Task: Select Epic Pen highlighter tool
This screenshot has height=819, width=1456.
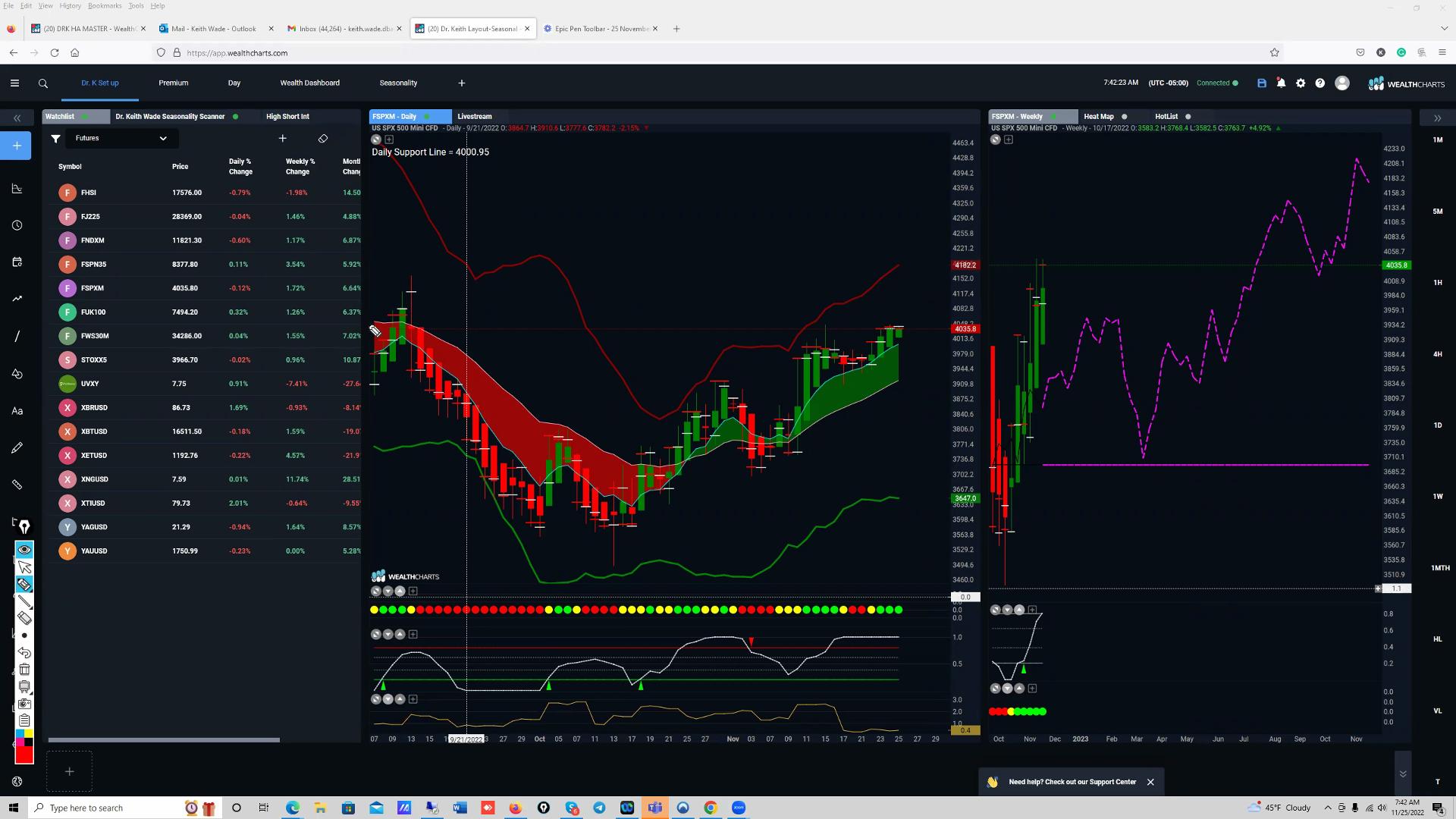Action: point(24,585)
